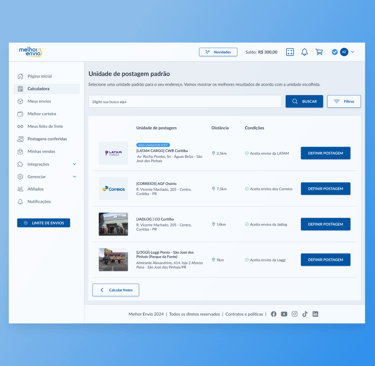Click the Limite de envios button
Viewport: 375px width, 366px height.
tap(44, 223)
